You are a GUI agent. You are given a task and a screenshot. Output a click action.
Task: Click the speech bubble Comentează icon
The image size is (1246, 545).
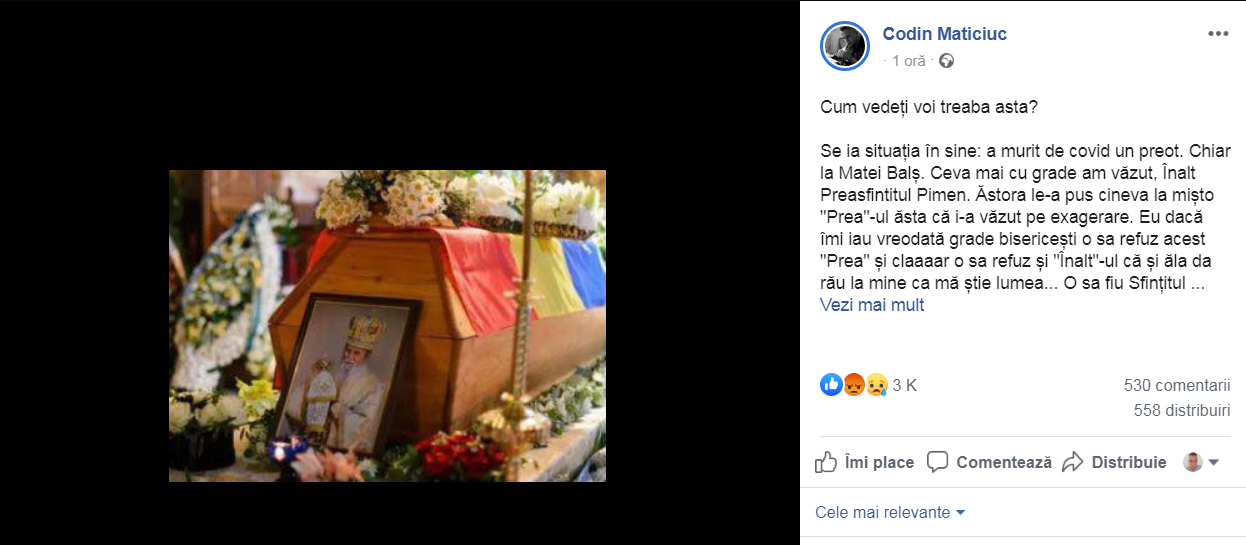937,462
